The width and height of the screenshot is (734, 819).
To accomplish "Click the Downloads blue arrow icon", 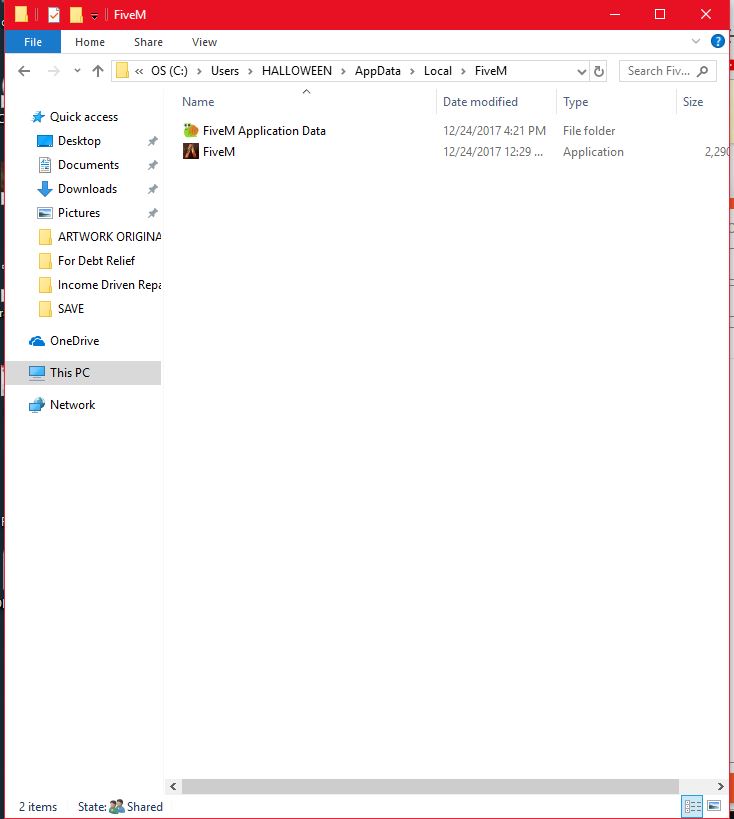I will [x=45, y=189].
